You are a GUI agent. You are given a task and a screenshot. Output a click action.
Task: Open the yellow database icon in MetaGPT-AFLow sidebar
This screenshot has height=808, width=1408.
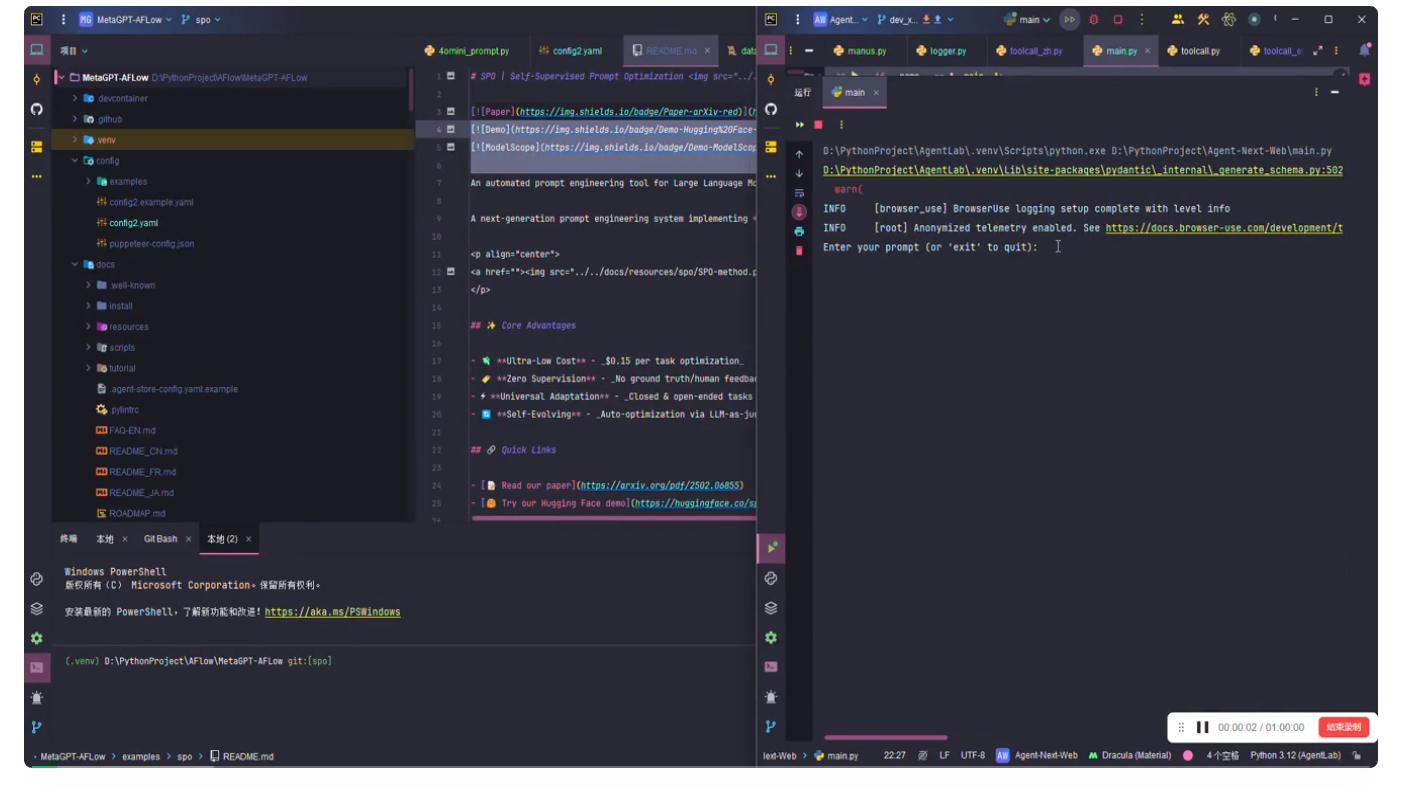(x=37, y=146)
